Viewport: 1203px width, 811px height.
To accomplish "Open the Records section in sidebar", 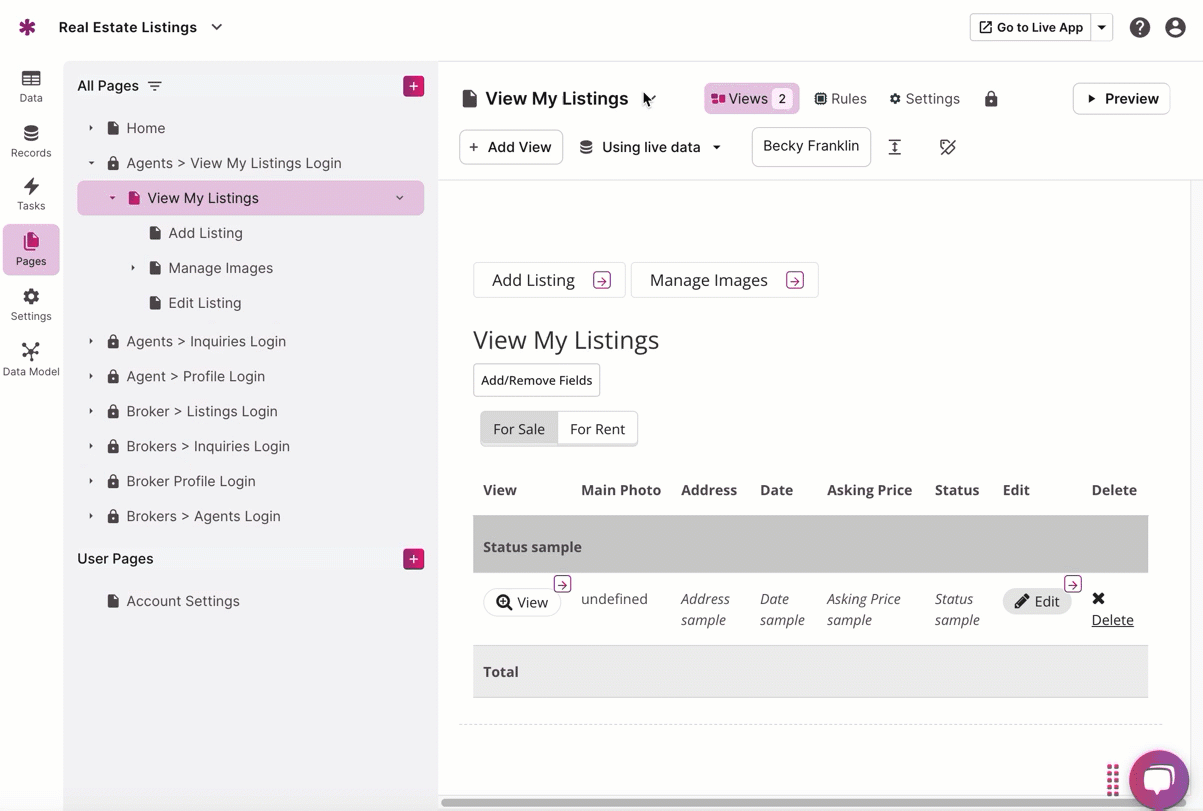I will click(31, 141).
